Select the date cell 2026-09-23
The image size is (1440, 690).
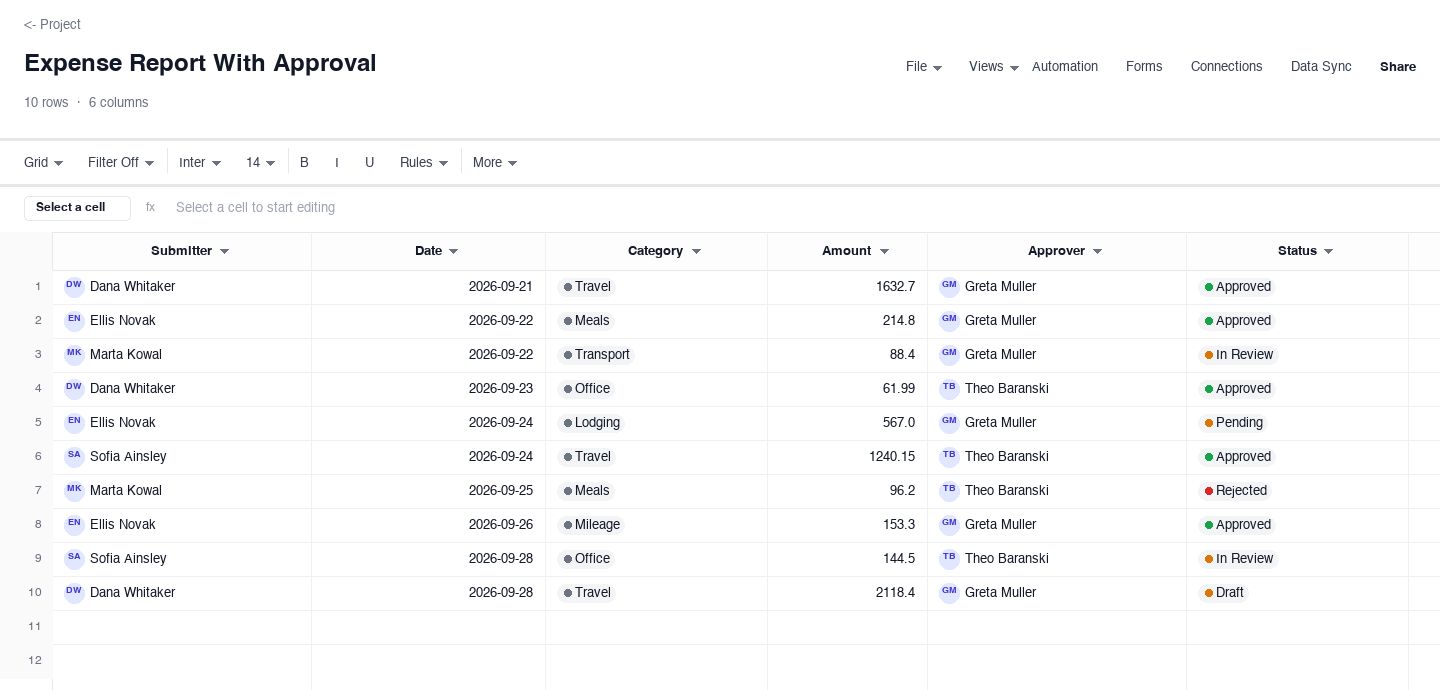click(x=428, y=389)
